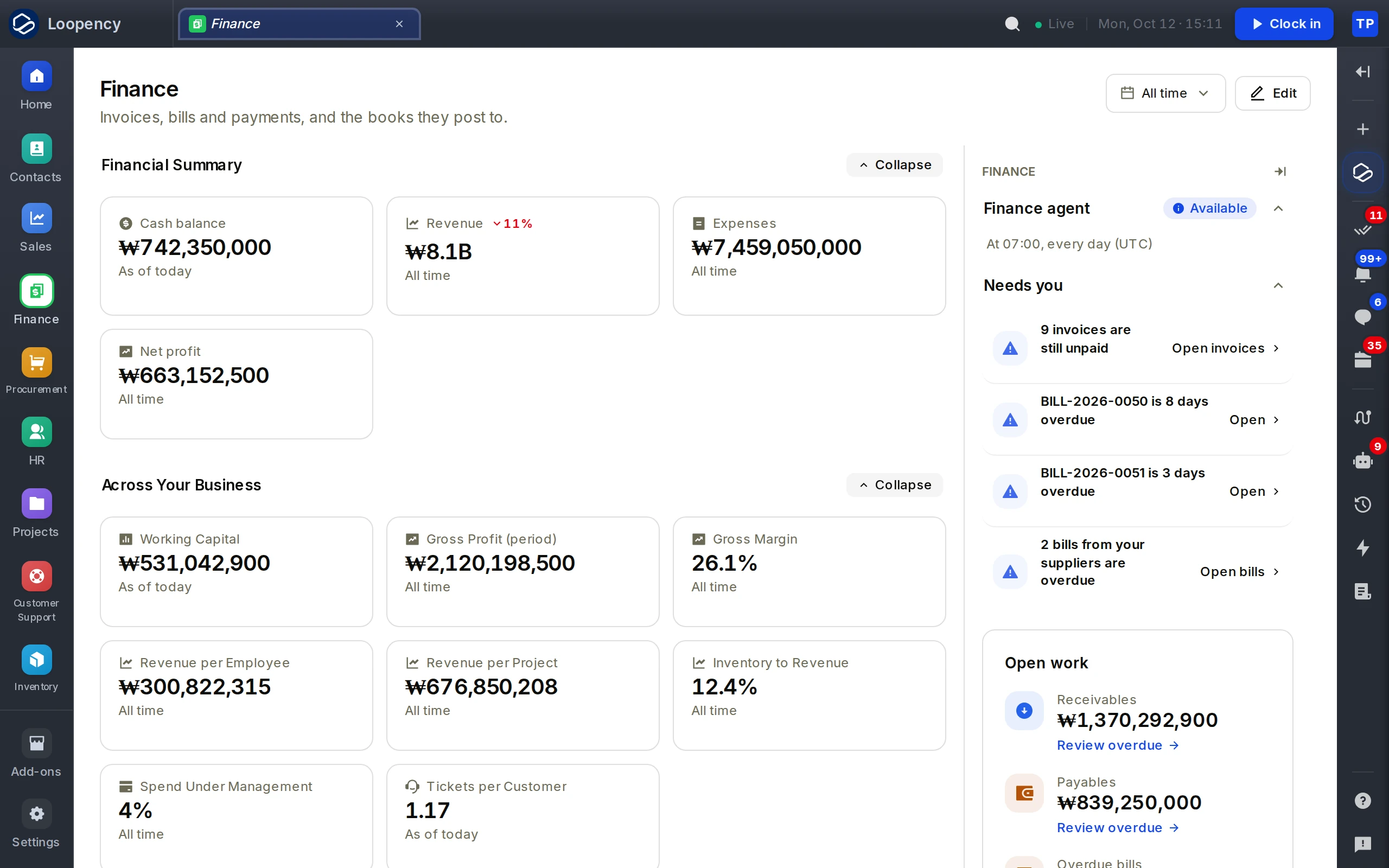
Task: Open the Procurement module
Action: pyautogui.click(x=36, y=371)
